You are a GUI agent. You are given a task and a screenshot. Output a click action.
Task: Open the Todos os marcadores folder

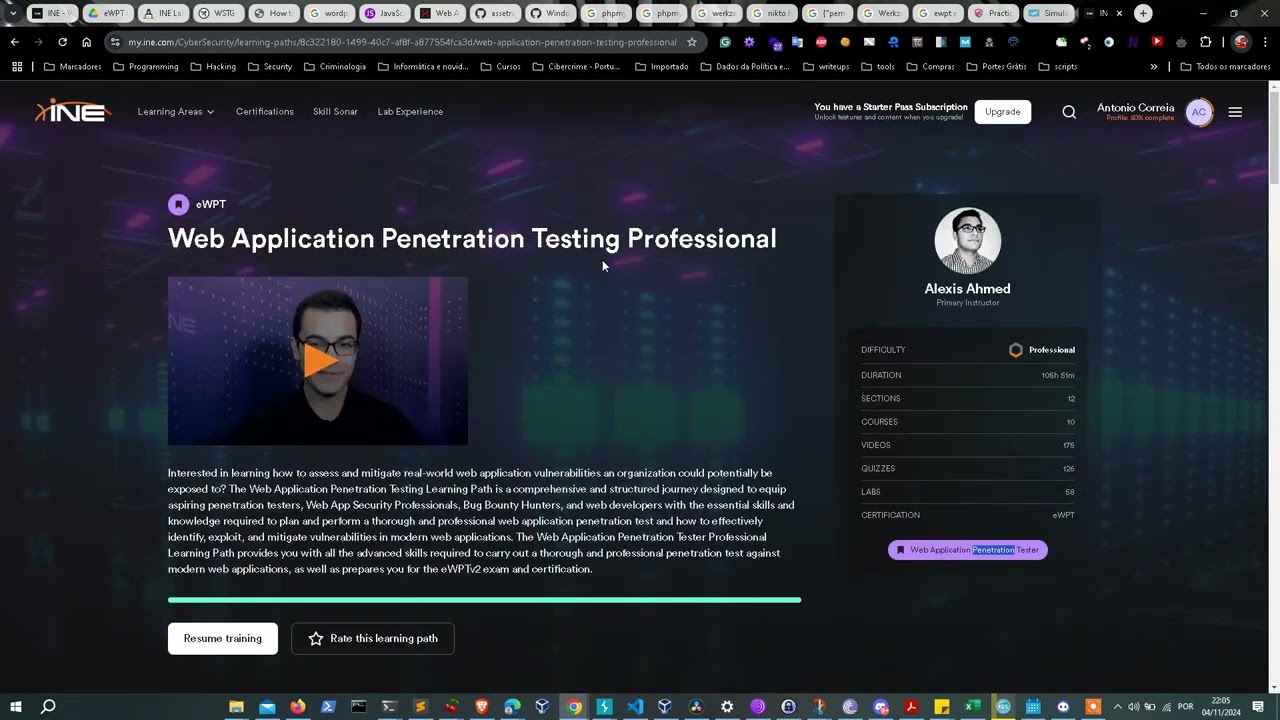[x=1225, y=66]
